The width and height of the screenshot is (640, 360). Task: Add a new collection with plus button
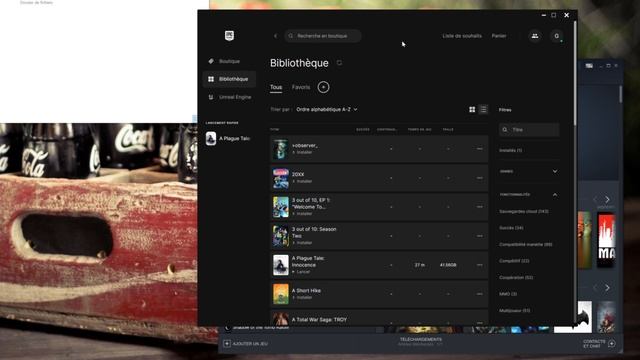[x=323, y=87]
